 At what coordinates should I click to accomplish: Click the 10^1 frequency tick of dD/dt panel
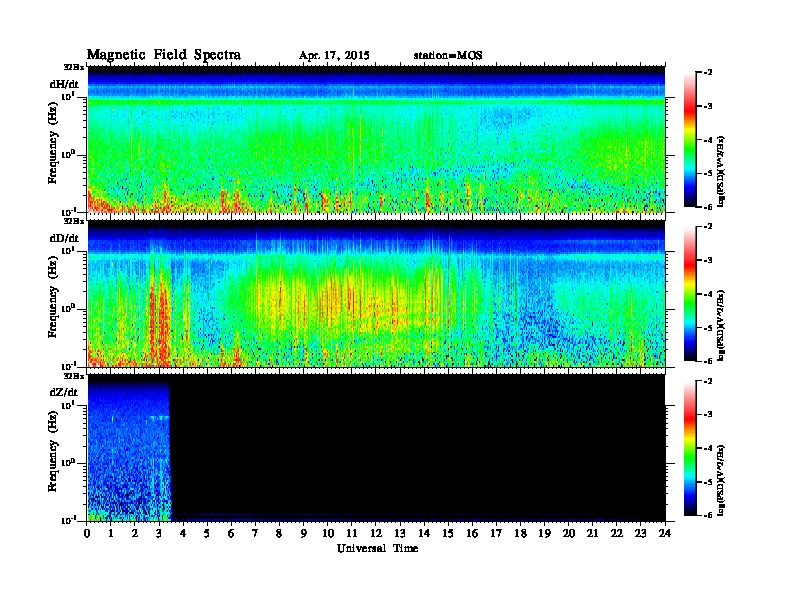(x=68, y=250)
